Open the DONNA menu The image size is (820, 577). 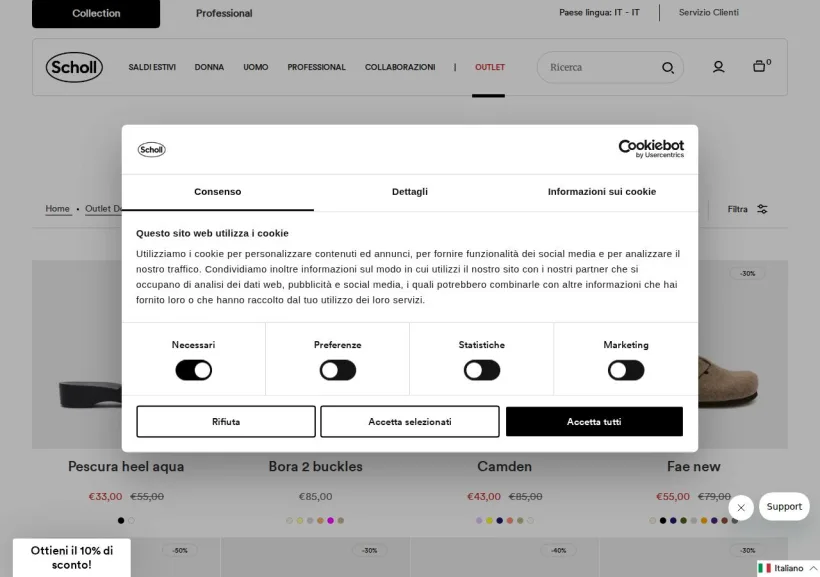tap(209, 67)
